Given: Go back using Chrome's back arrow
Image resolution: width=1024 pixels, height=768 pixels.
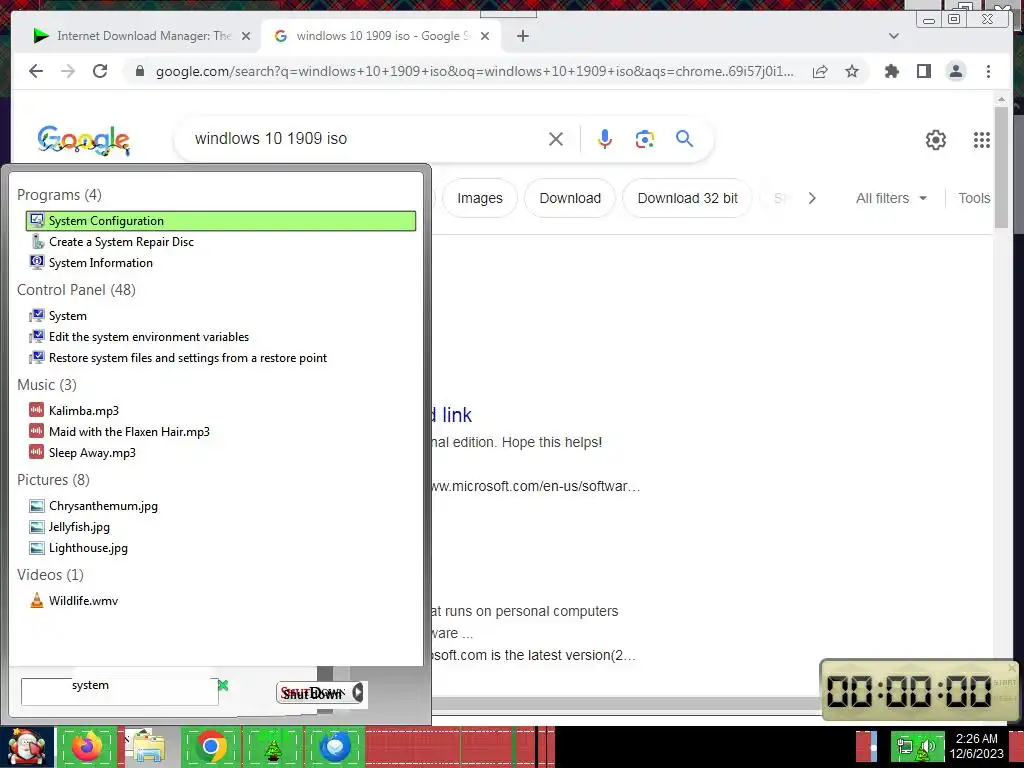Looking at the screenshot, I should pos(36,71).
